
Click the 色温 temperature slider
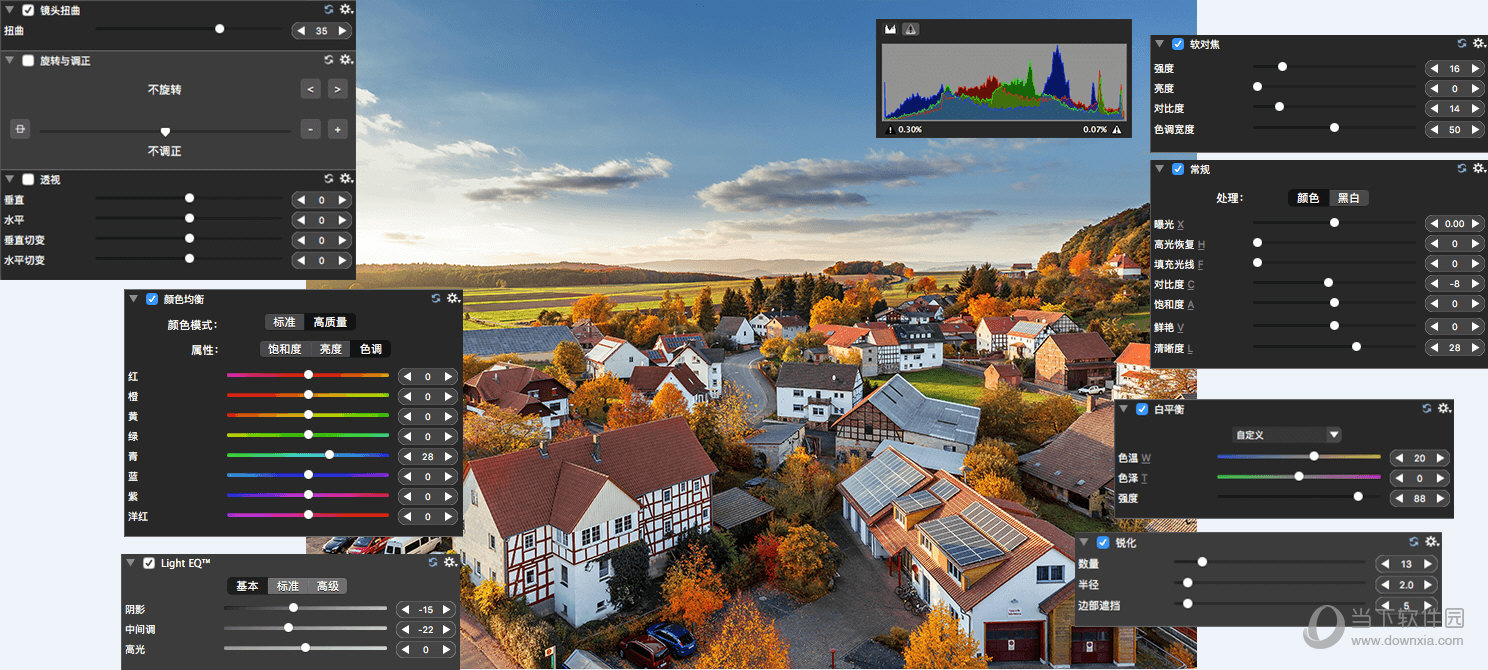pyautogui.click(x=1298, y=456)
